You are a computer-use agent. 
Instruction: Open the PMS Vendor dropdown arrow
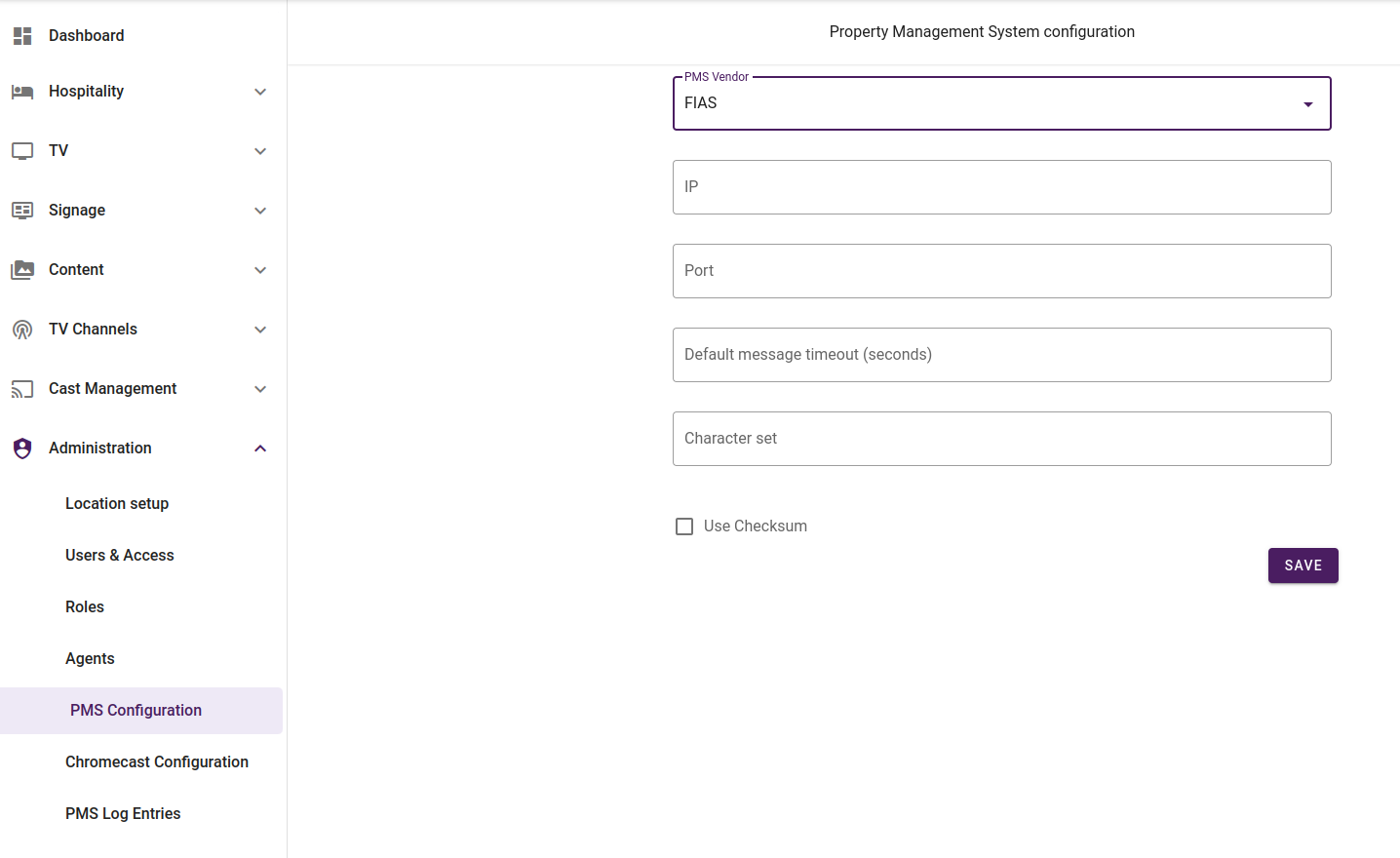click(x=1308, y=104)
